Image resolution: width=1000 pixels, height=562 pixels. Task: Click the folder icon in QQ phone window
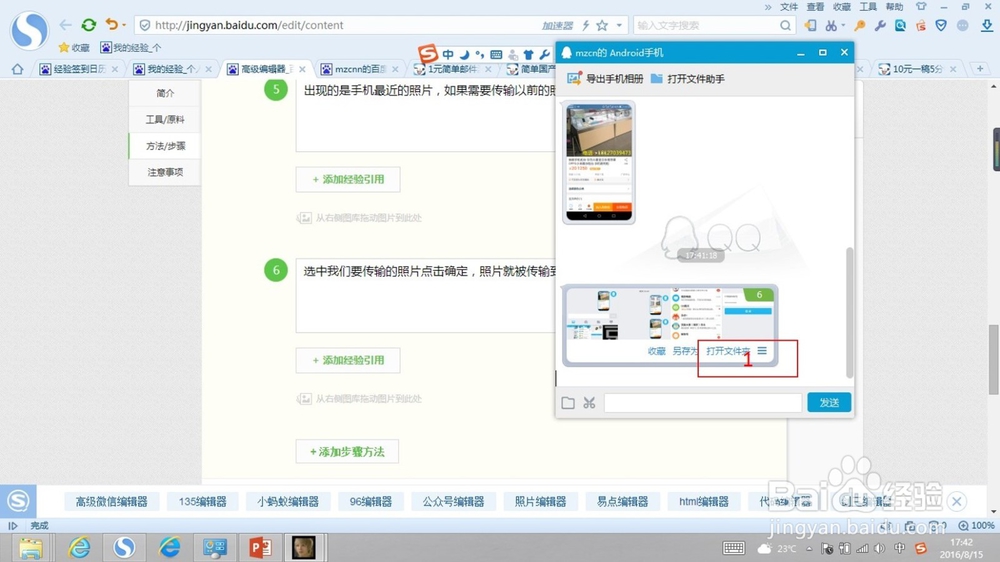[568, 403]
